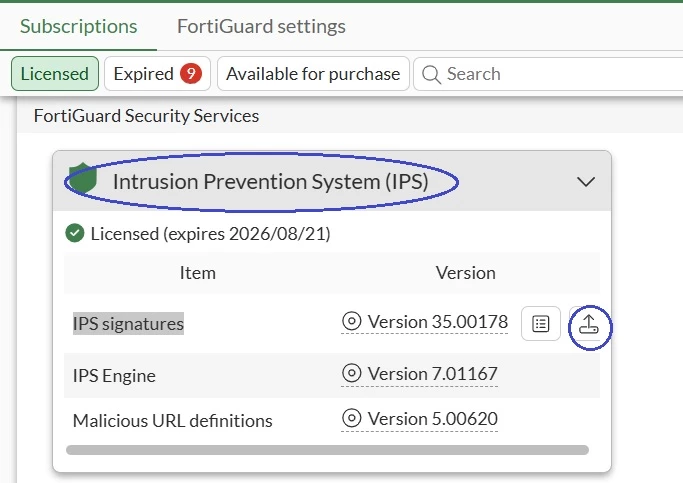
Task: Select the Licensed filter
Action: coord(55,74)
